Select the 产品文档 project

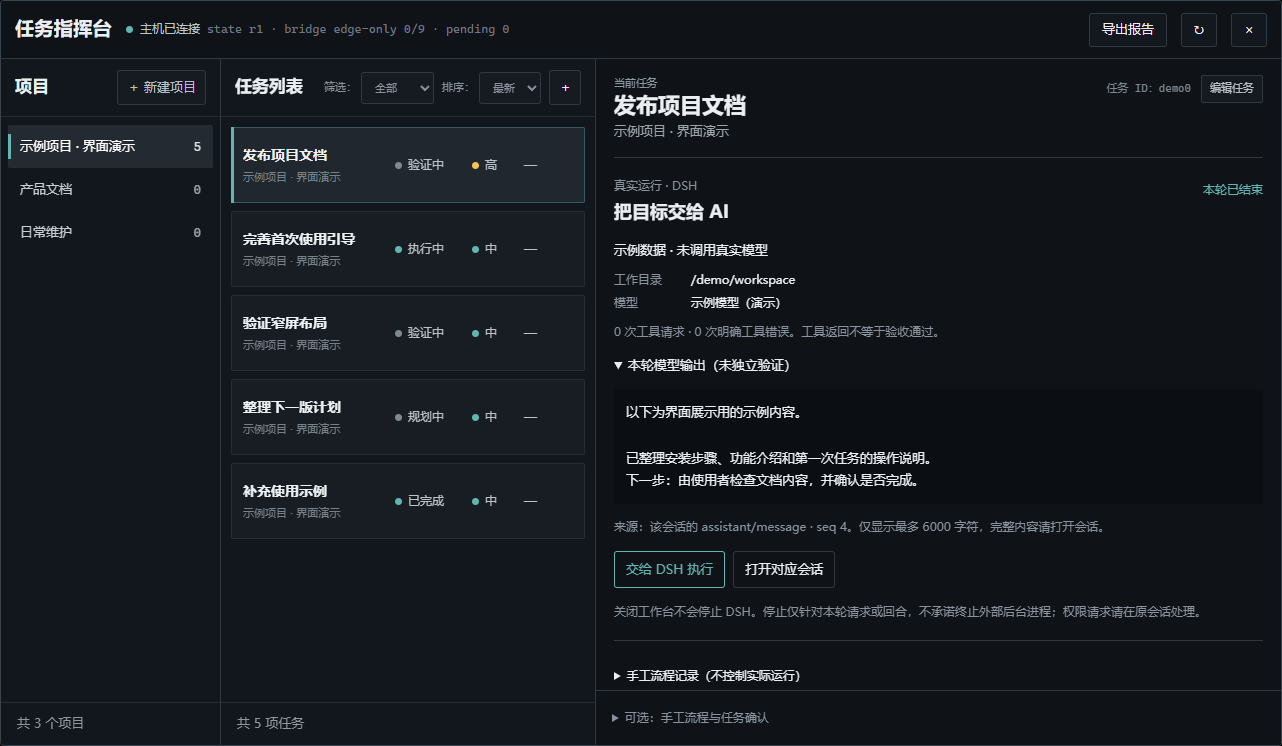pos(110,189)
